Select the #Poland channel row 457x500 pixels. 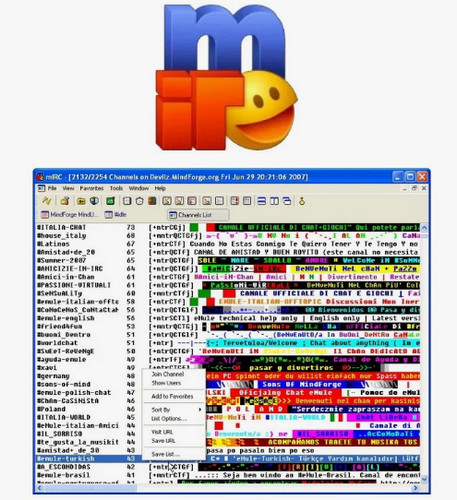tap(228, 409)
